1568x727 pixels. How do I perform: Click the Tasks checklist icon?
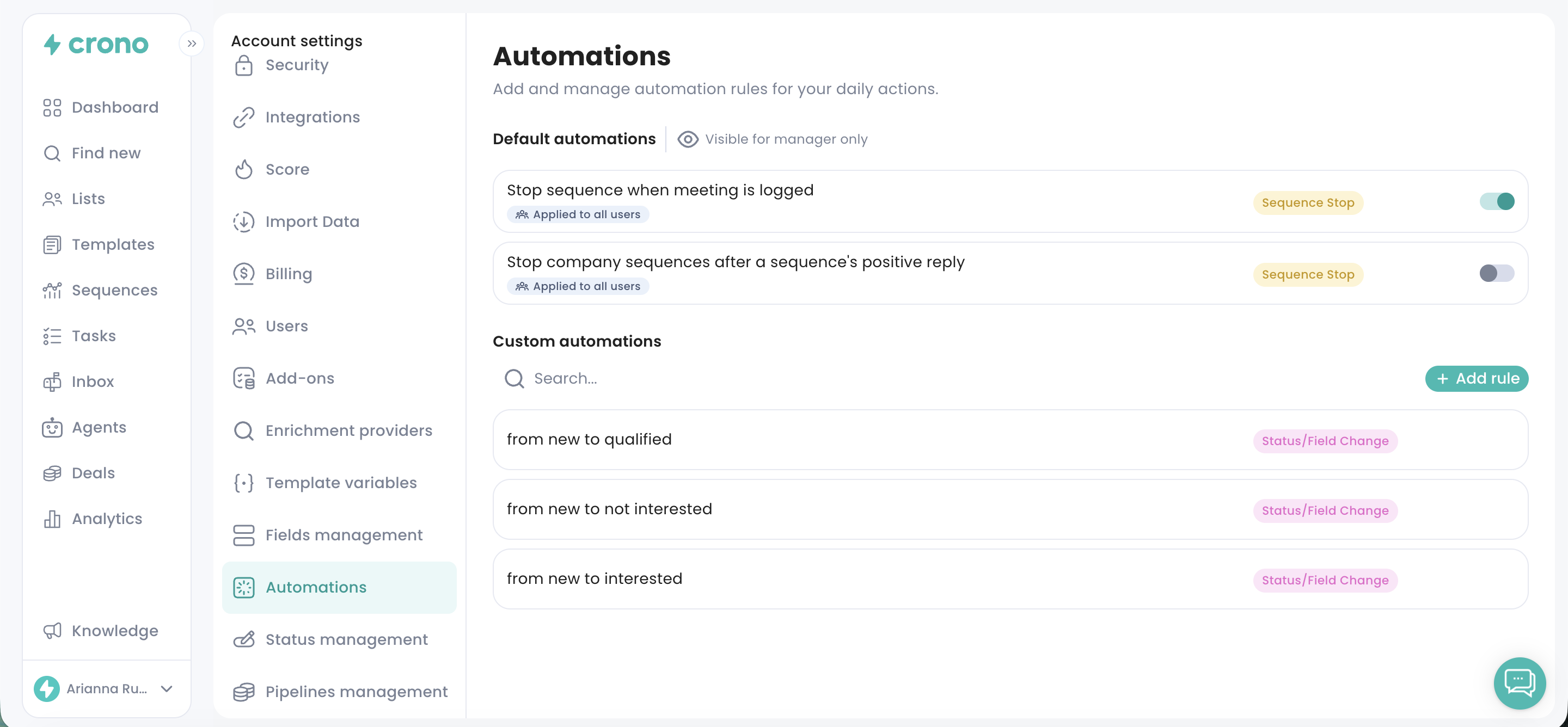(52, 336)
